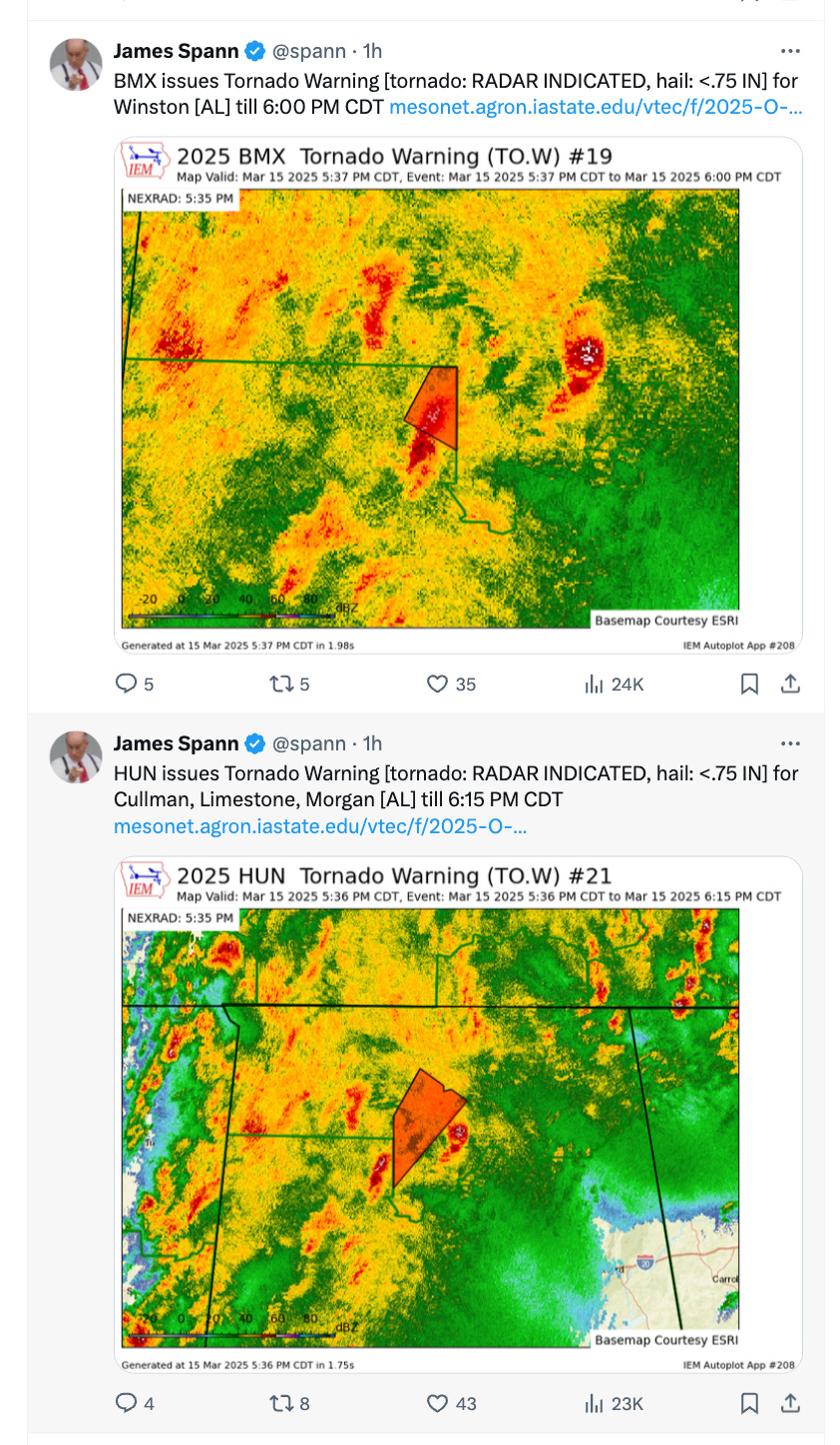Bookmark the BMX Tornado Warning tweet

(749, 684)
